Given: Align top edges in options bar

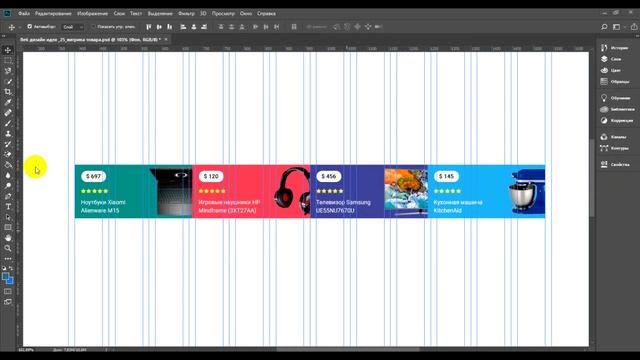Looking at the screenshot, I should [x=149, y=27].
